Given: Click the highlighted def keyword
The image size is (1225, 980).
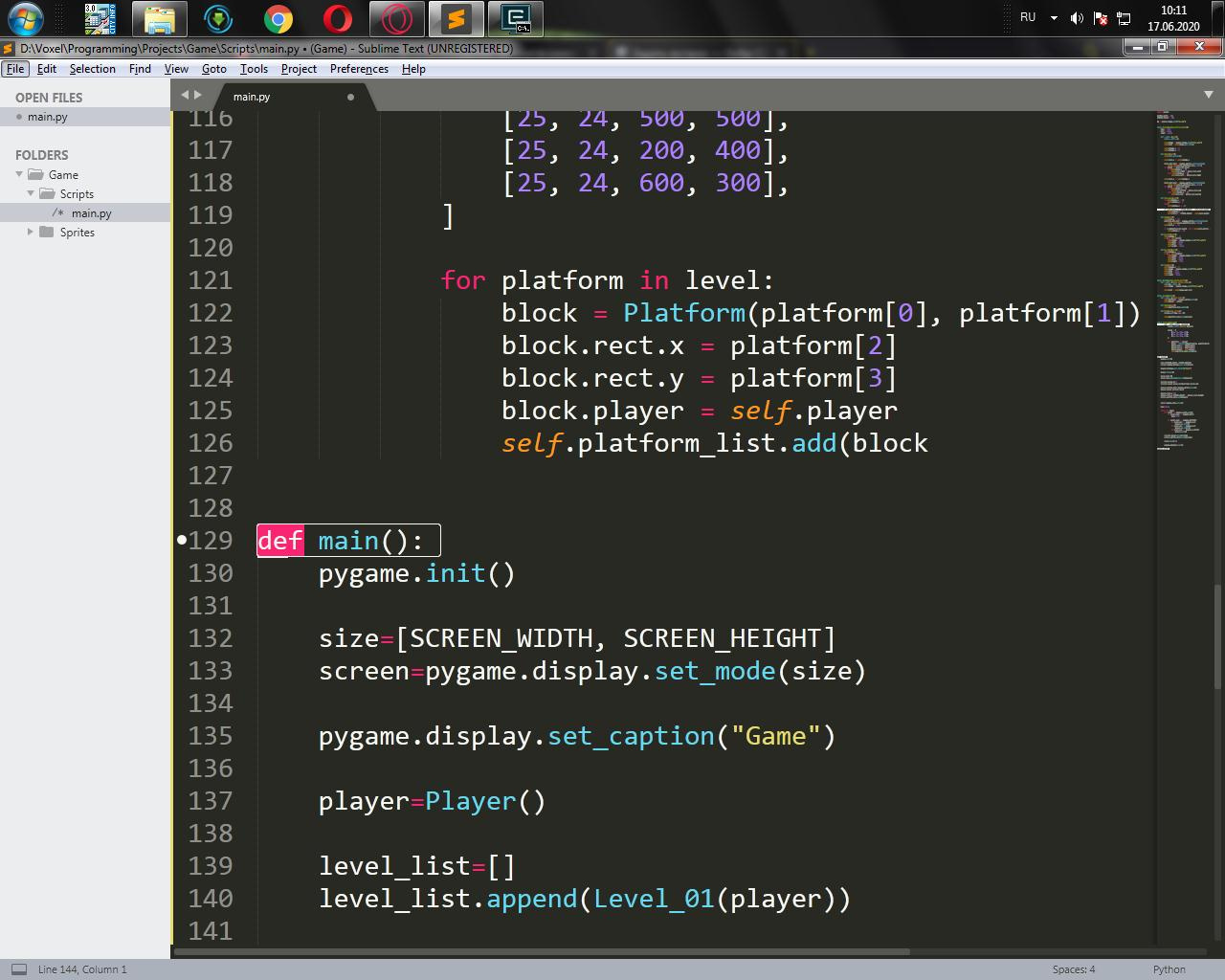Looking at the screenshot, I should point(280,541).
